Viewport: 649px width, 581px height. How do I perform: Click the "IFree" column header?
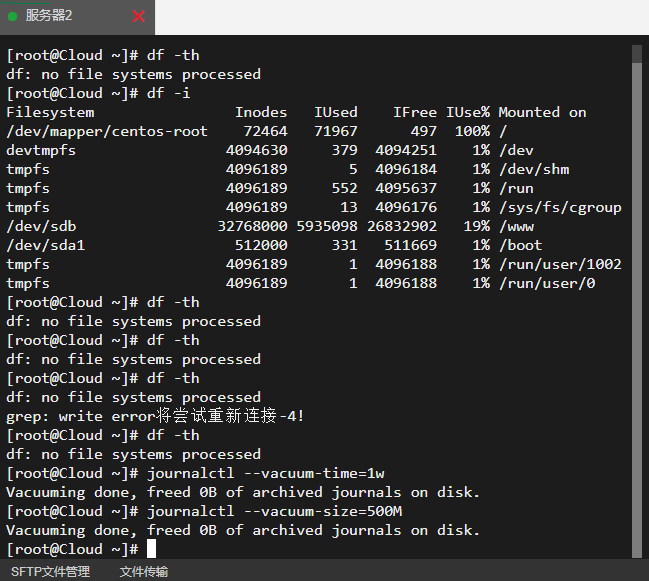[x=415, y=112]
